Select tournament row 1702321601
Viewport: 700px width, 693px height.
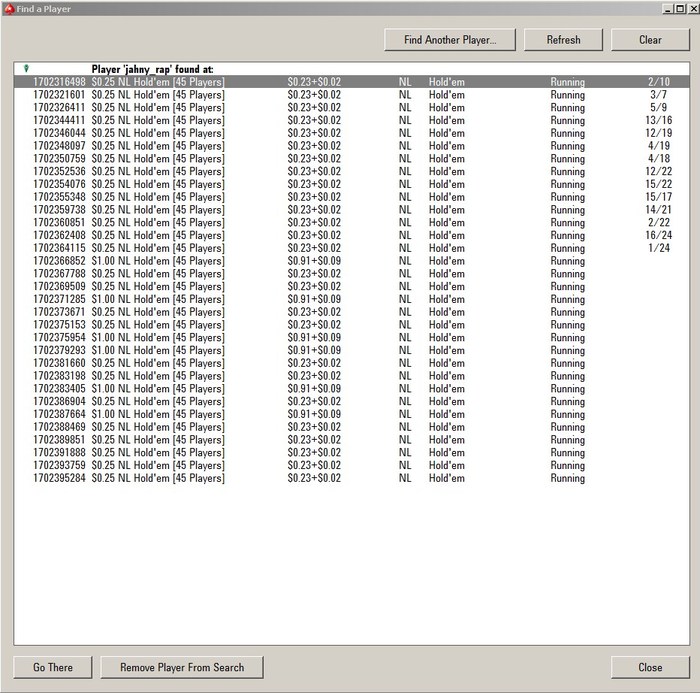pyautogui.click(x=352, y=95)
